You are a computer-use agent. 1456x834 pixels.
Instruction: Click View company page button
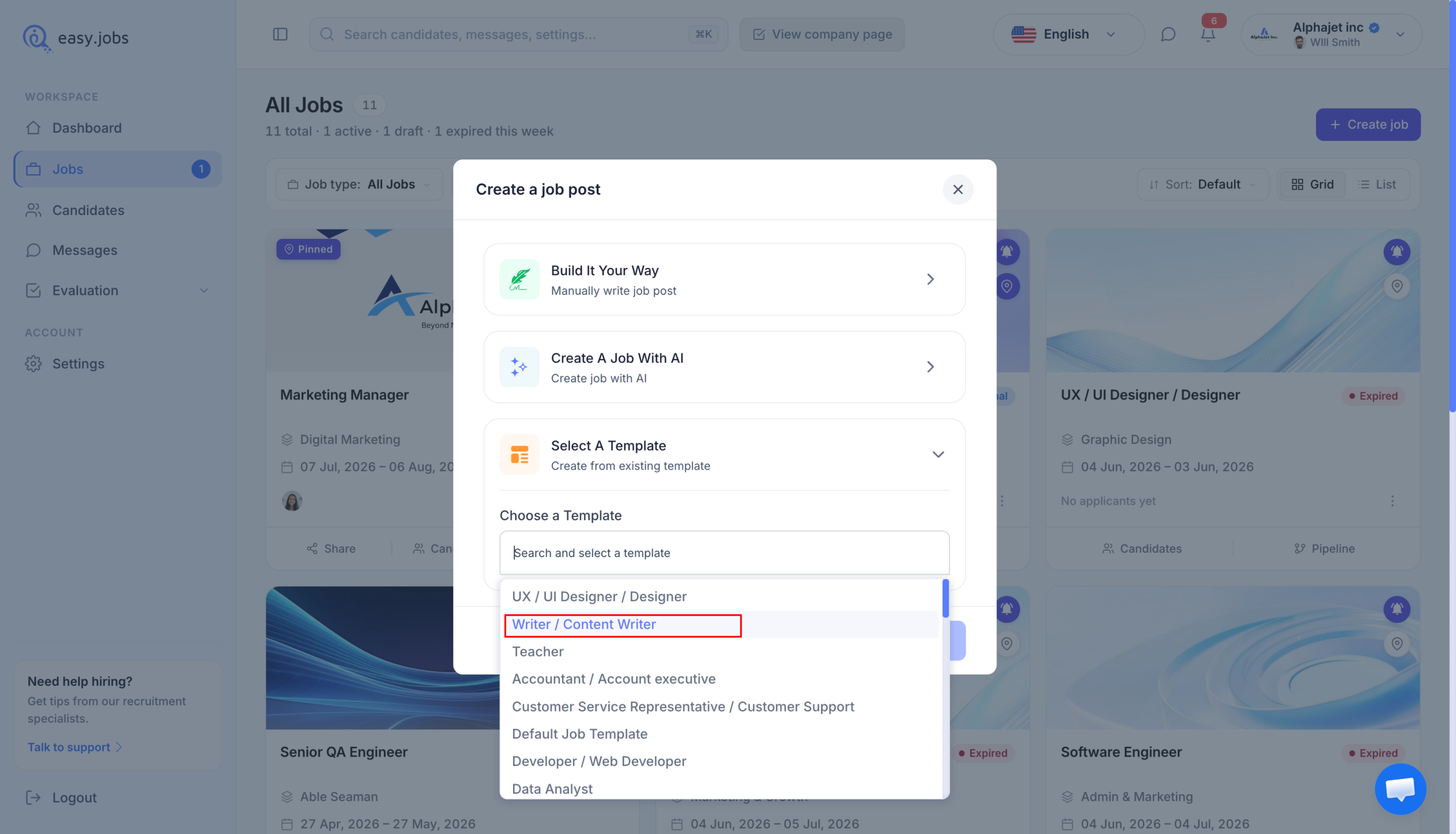coord(822,34)
